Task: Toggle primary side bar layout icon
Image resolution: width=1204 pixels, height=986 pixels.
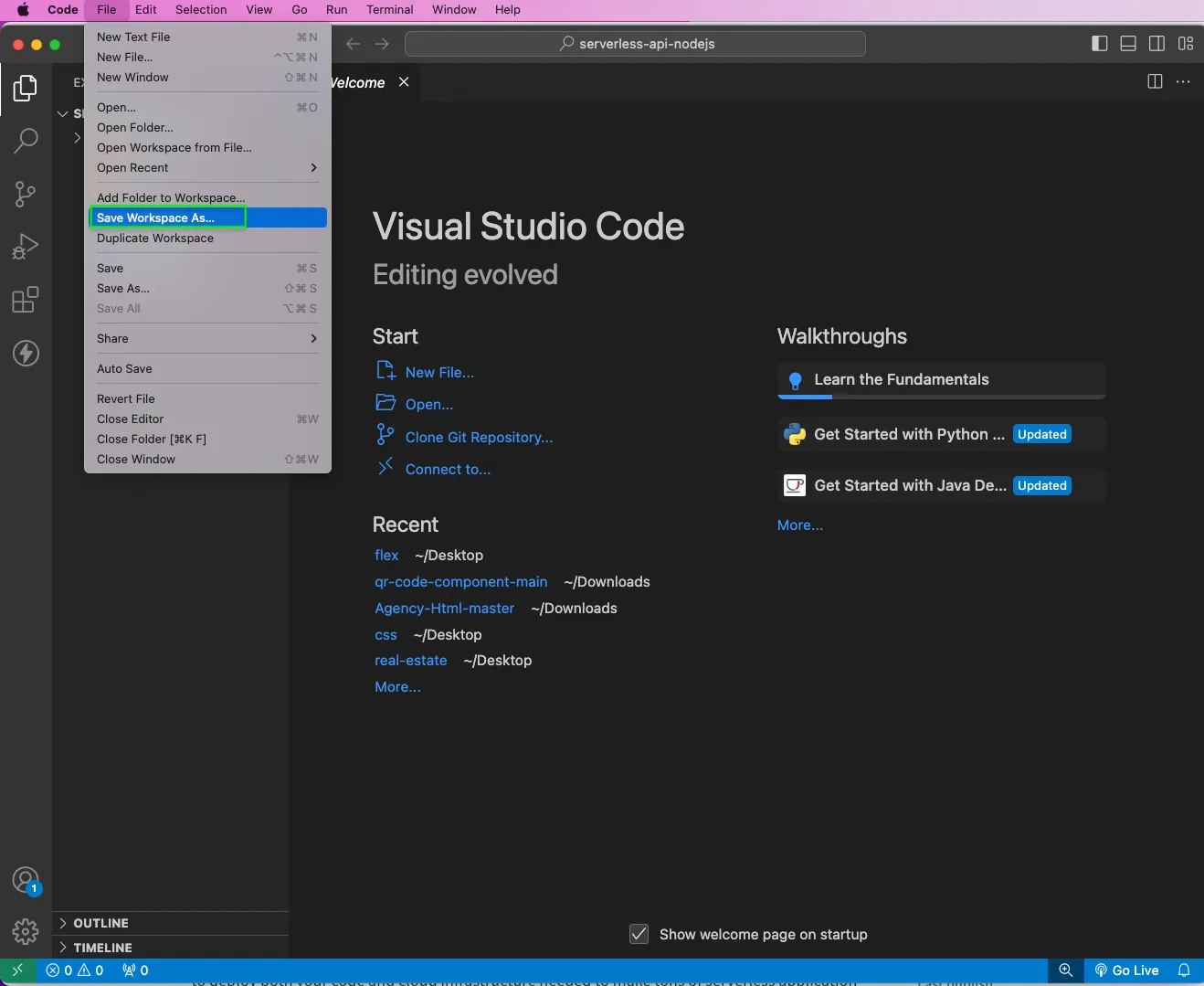Action: (x=1100, y=44)
